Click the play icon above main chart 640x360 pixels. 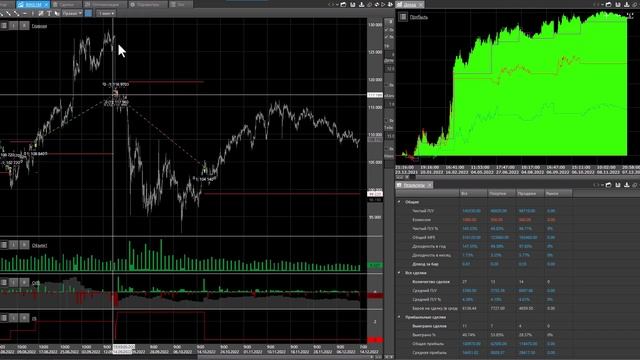pyautogui.click(x=383, y=4)
